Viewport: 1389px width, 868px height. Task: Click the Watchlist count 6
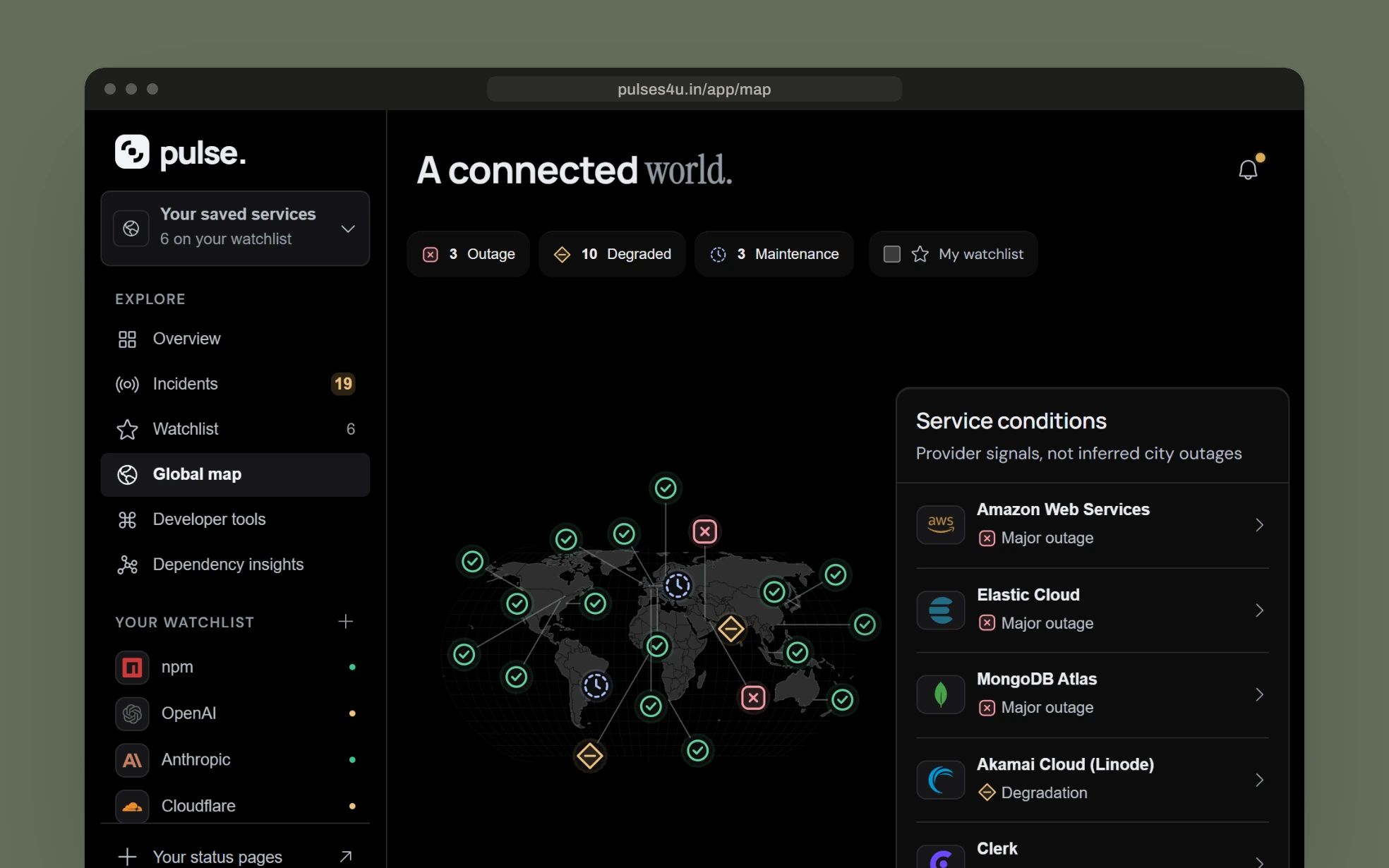351,429
